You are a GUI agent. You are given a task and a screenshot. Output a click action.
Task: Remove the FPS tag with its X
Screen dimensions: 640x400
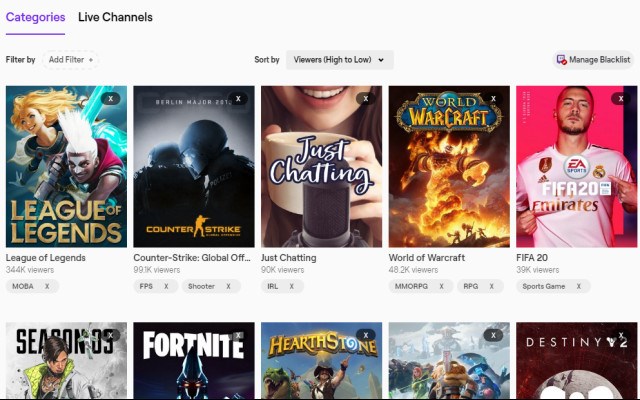pos(166,286)
